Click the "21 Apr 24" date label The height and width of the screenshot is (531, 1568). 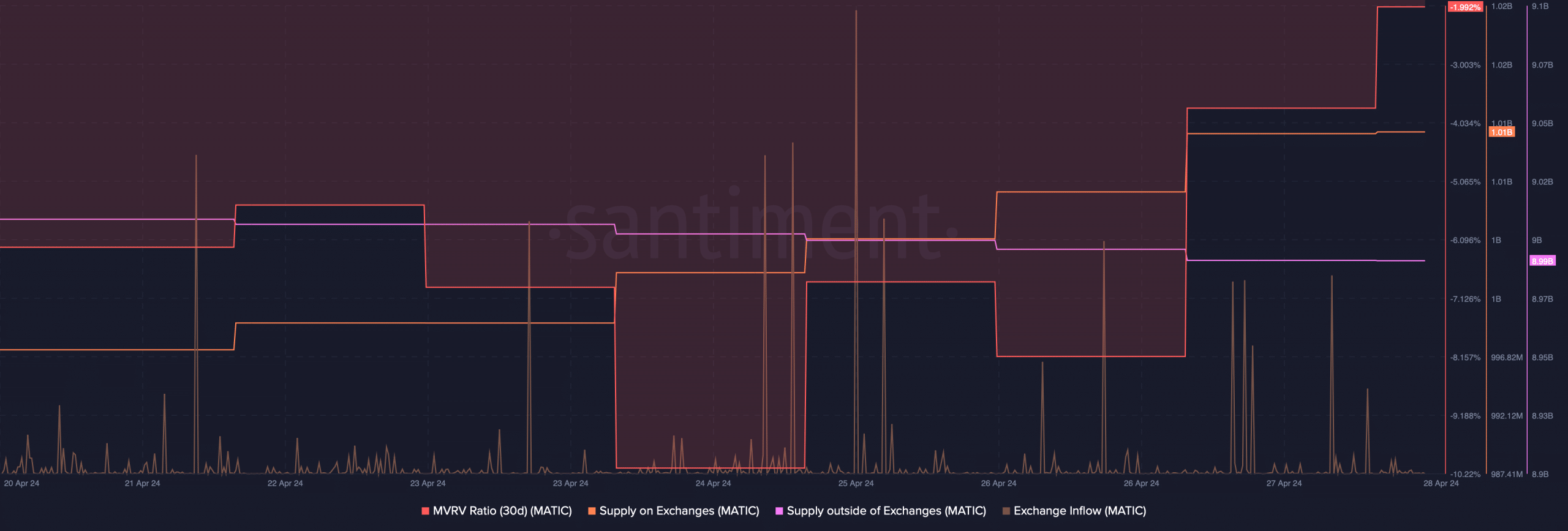[142, 483]
